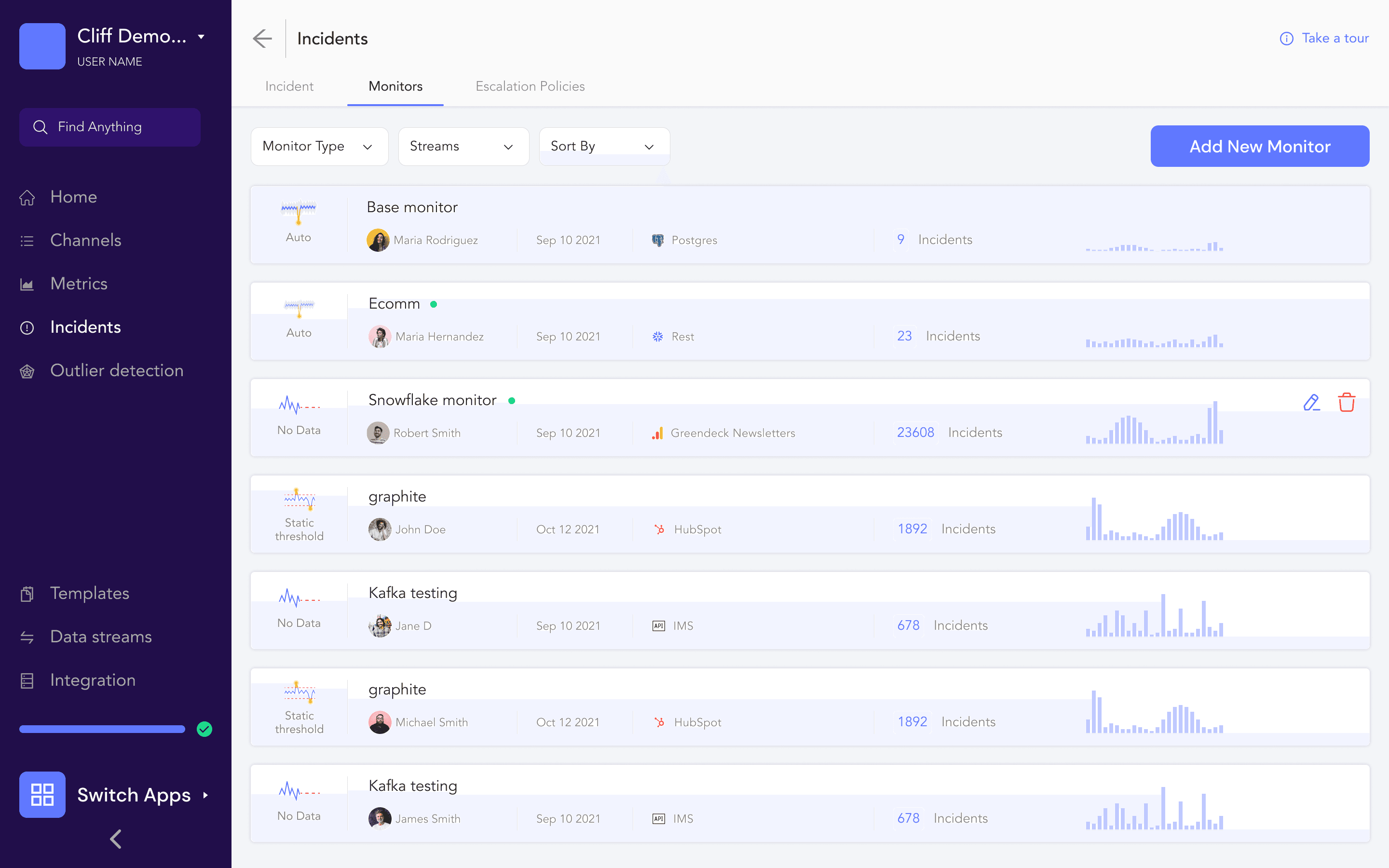Open the Templates sidebar item

[90, 593]
